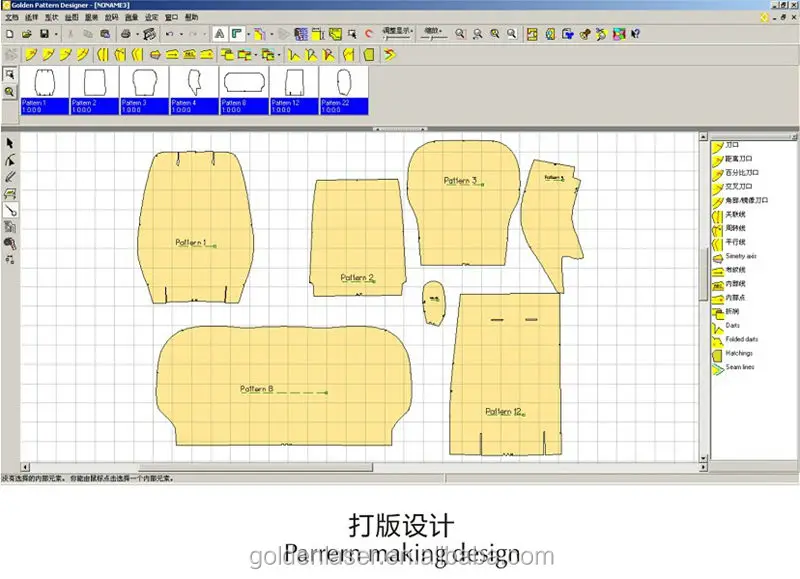Toggle the magnifier view button beside thumbnails
Screen dimensions: 800x579
[x=10, y=91]
